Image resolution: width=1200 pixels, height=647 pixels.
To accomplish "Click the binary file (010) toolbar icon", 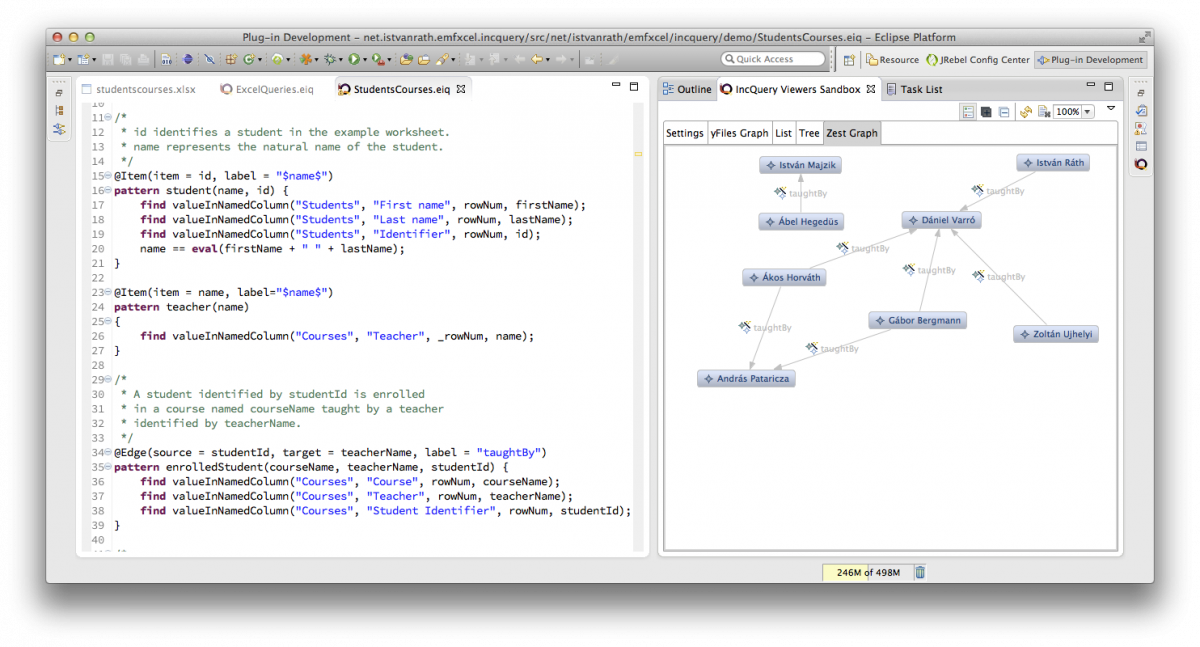I will [x=165, y=60].
